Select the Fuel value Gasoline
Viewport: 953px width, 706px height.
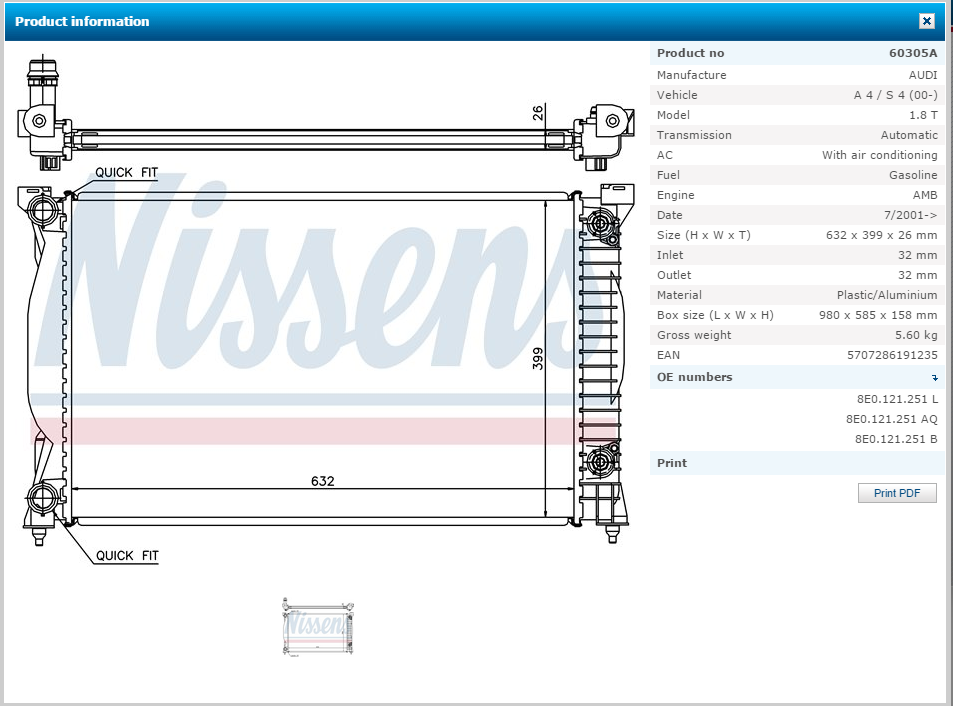tap(913, 175)
